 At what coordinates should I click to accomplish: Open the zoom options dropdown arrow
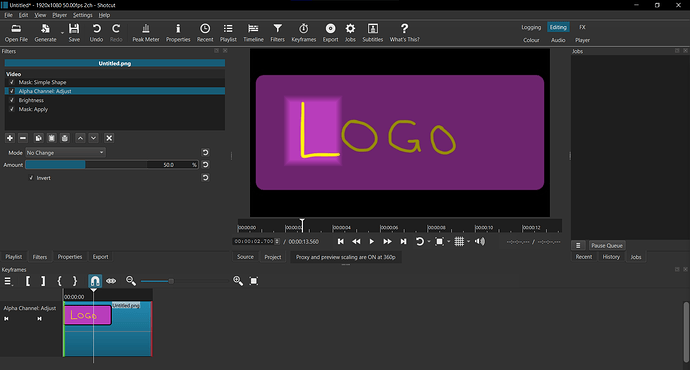click(x=448, y=242)
